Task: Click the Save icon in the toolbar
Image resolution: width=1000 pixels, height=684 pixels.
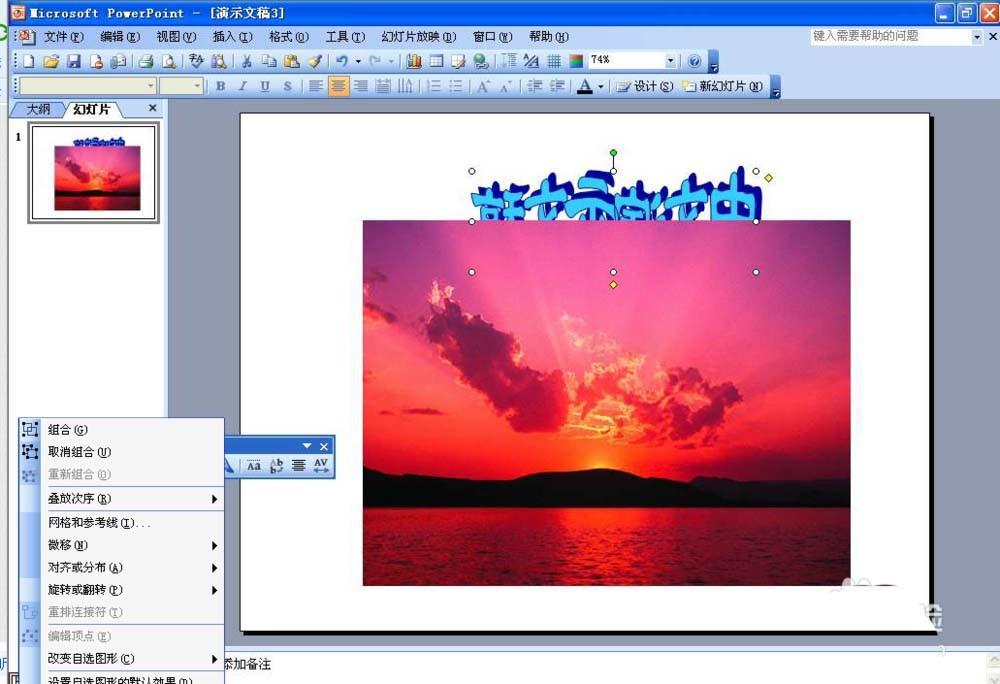Action: [73, 62]
